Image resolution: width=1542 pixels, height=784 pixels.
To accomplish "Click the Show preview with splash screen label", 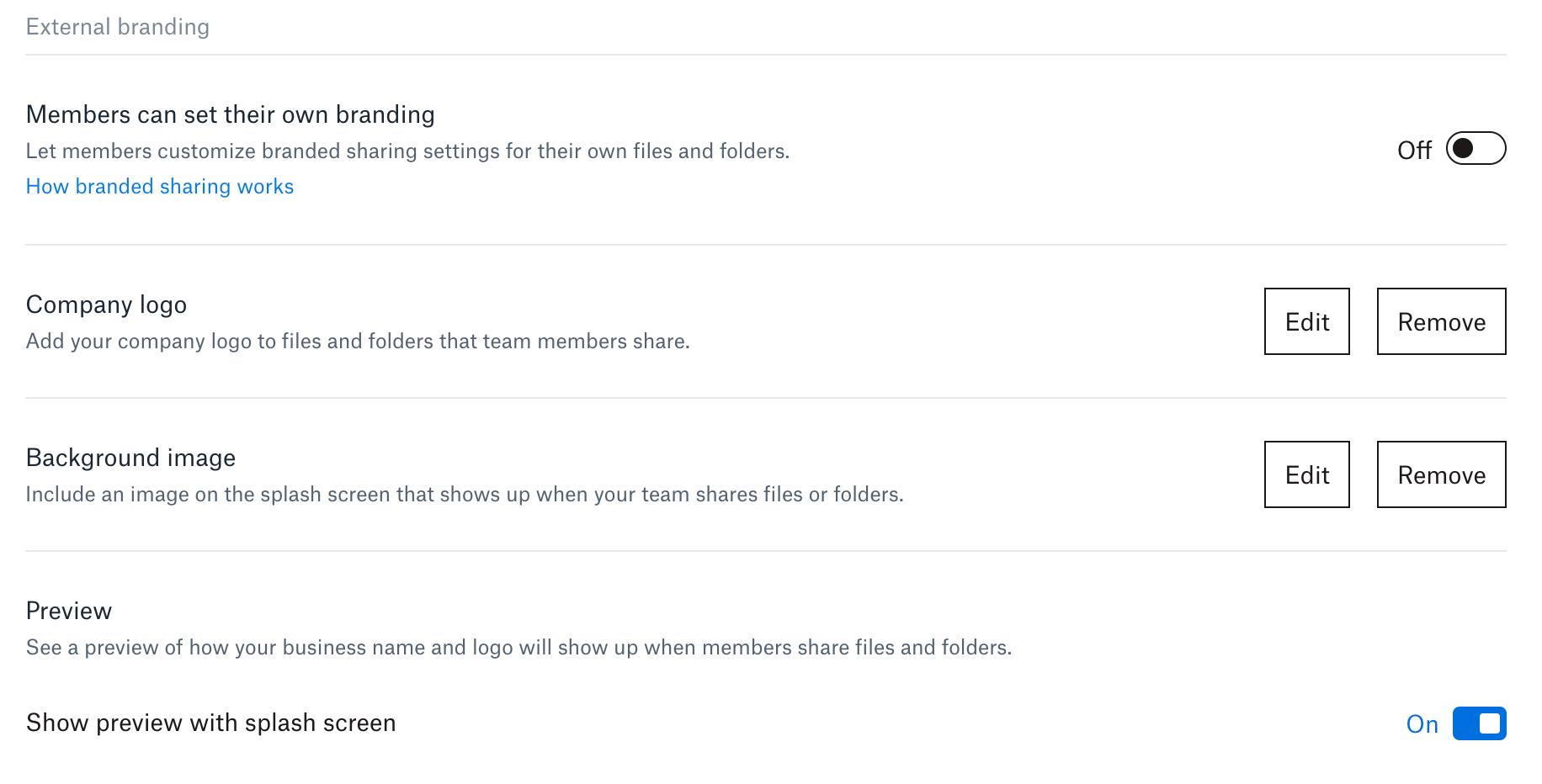I will pyautogui.click(x=210, y=722).
